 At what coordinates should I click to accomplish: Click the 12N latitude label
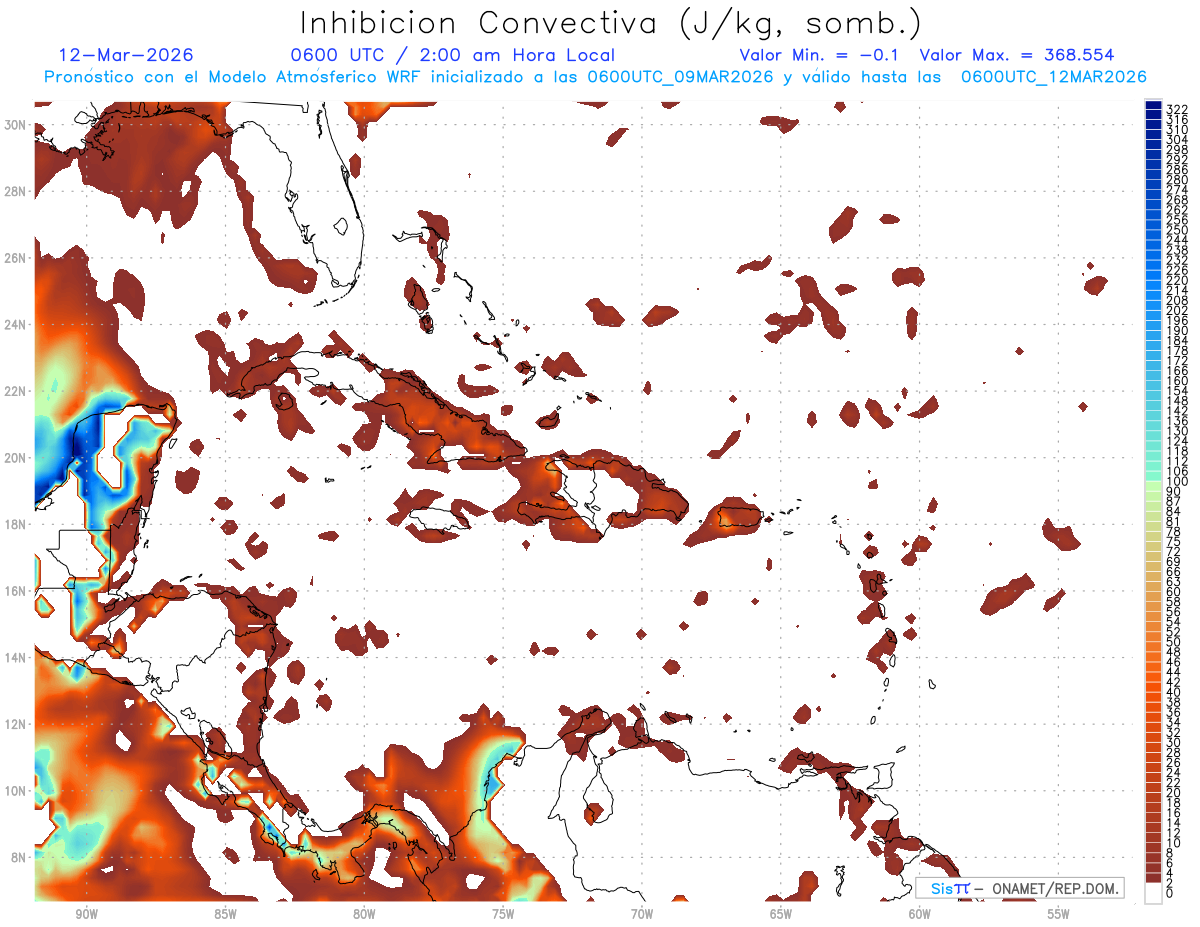[x=15, y=723]
